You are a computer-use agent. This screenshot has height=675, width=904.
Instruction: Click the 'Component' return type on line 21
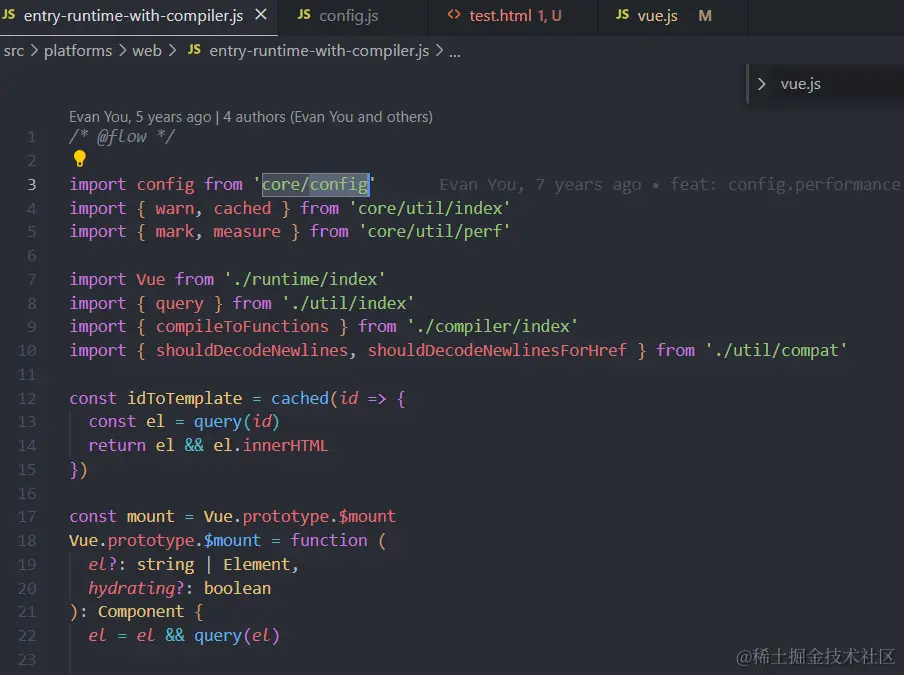pos(141,612)
